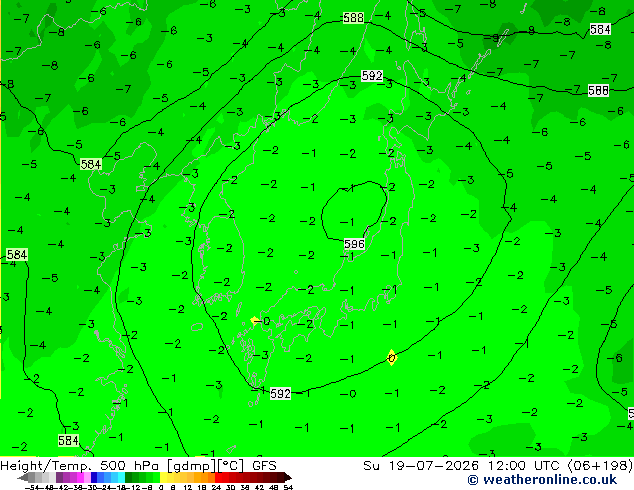Click the 584 contour label at top right
The height and width of the screenshot is (490, 634).
(x=600, y=30)
